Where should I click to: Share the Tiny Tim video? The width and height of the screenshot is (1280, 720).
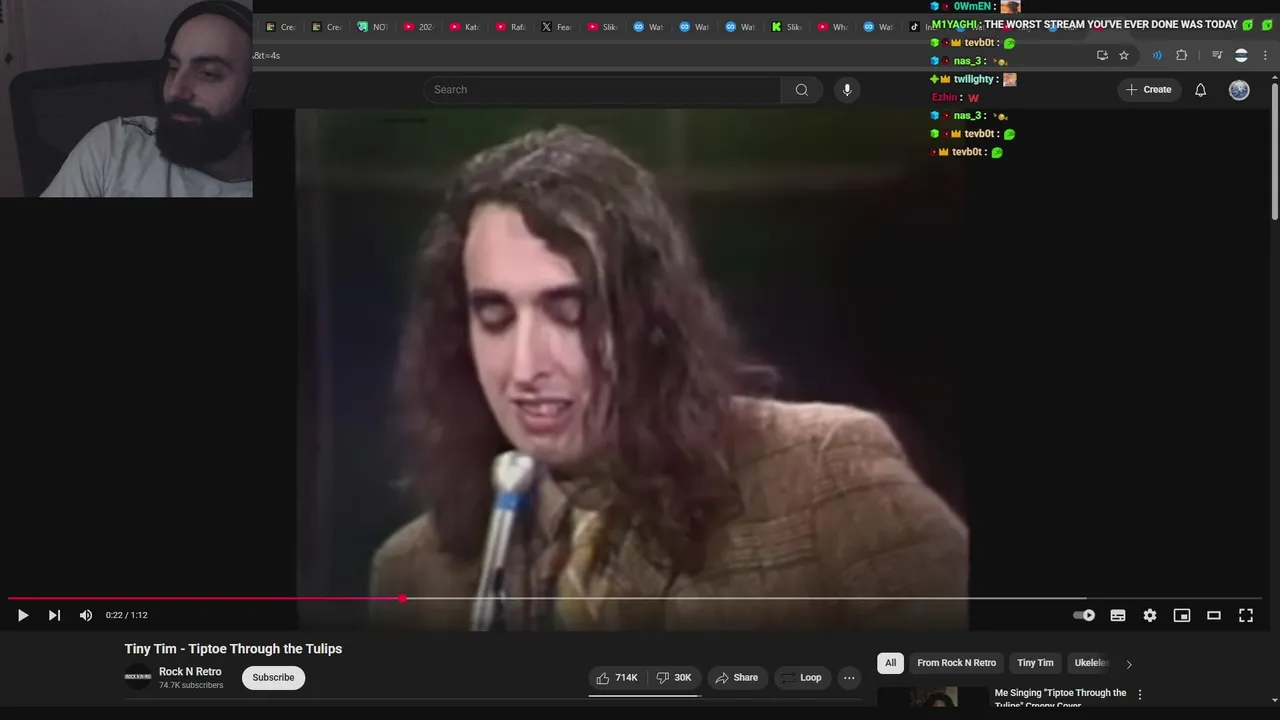[737, 678]
